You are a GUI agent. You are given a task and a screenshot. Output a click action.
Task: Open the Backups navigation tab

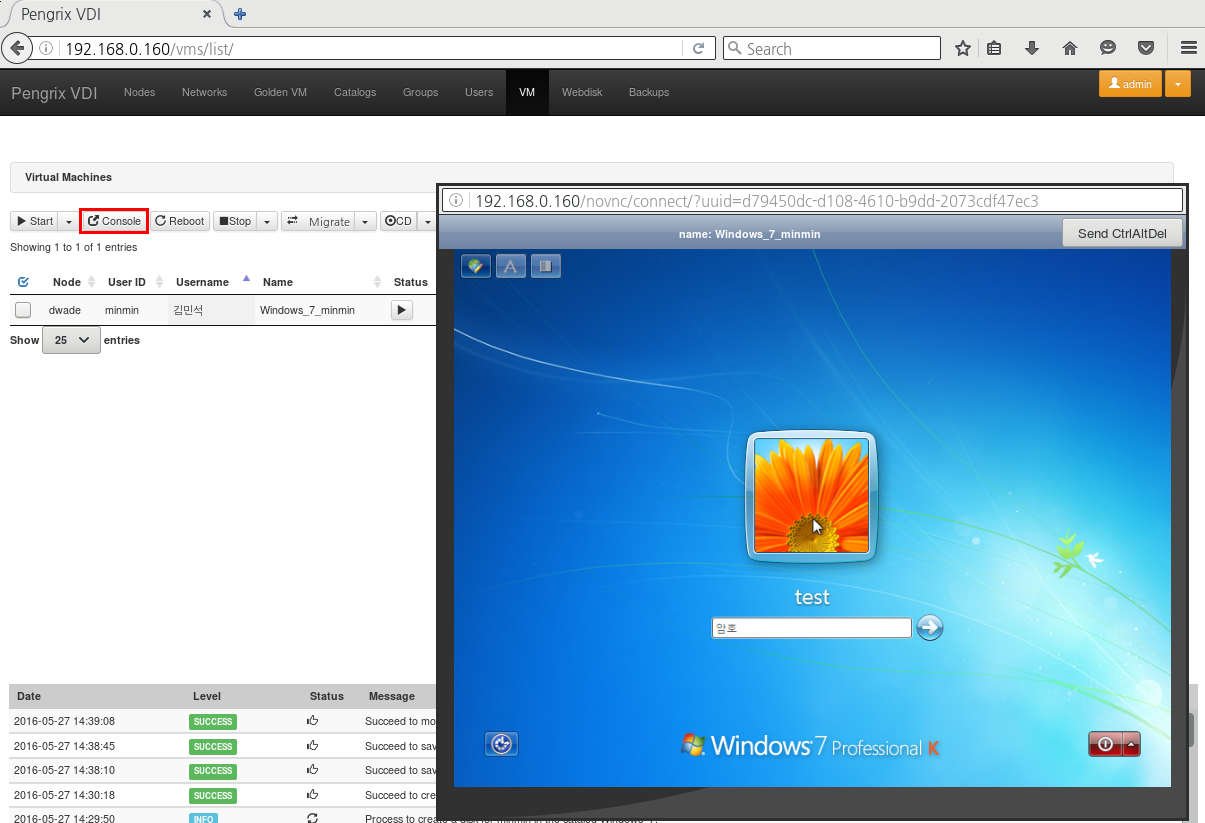(649, 92)
